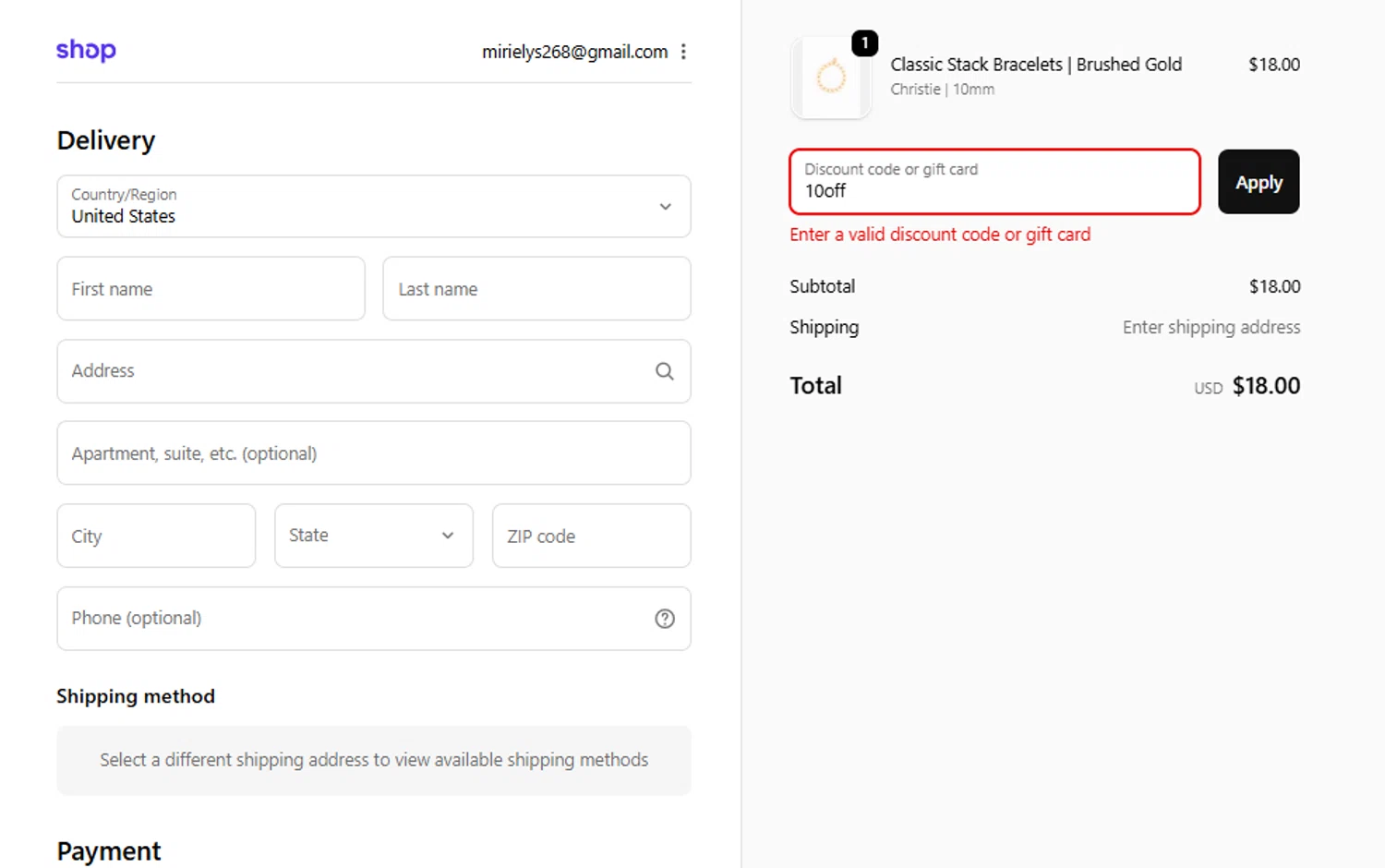Click the Shipping method heading

(x=136, y=696)
